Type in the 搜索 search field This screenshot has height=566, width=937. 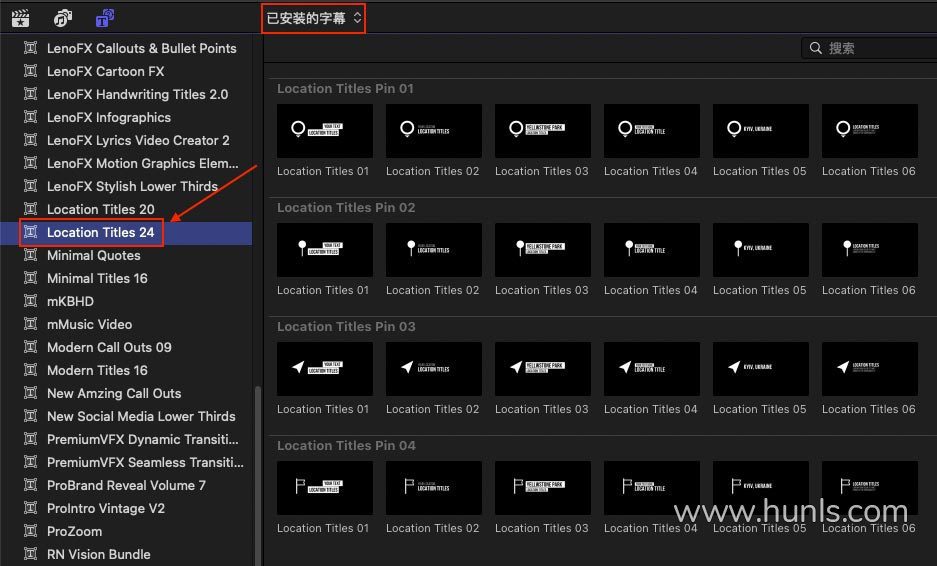point(880,48)
